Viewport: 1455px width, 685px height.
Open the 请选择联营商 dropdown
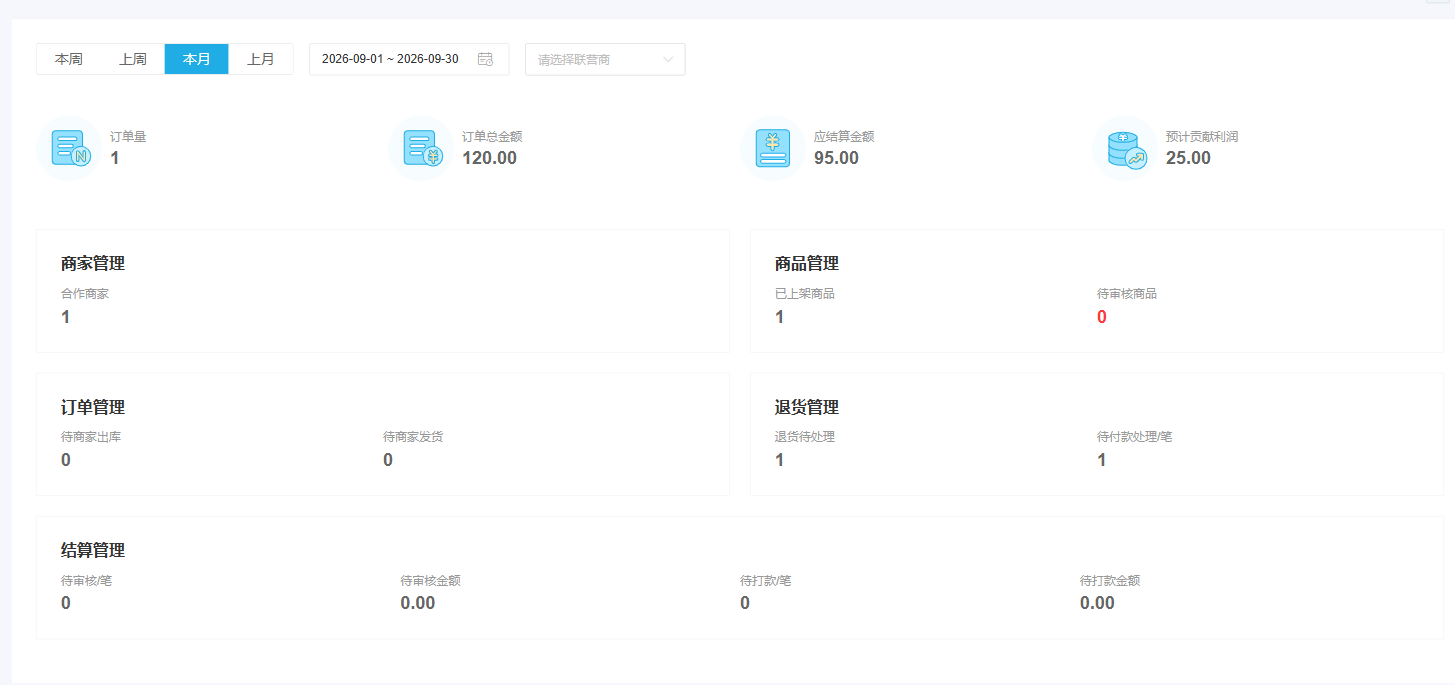605,59
